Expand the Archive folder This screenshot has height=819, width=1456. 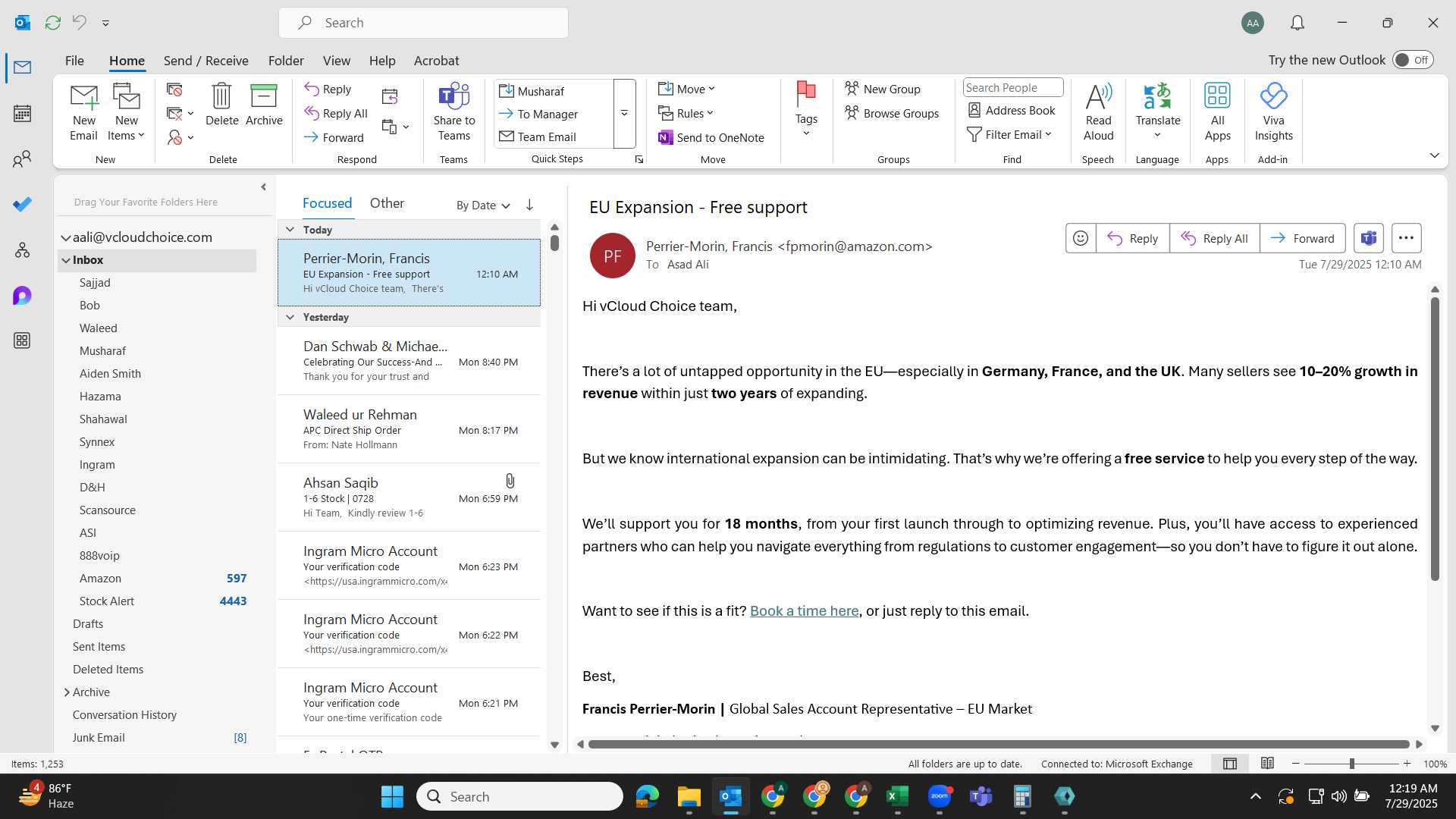pyautogui.click(x=67, y=692)
